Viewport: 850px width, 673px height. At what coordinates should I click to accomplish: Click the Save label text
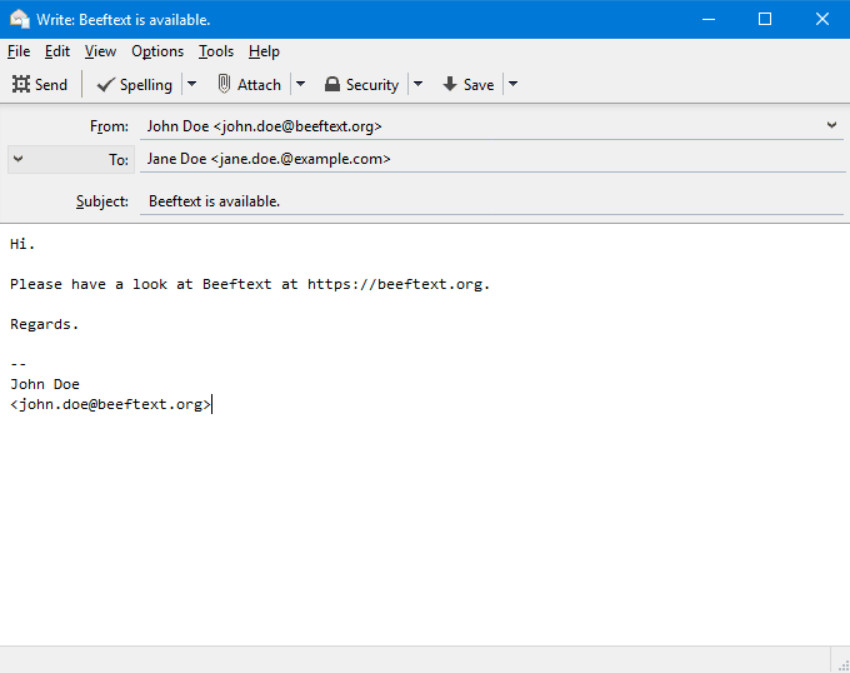click(x=479, y=85)
